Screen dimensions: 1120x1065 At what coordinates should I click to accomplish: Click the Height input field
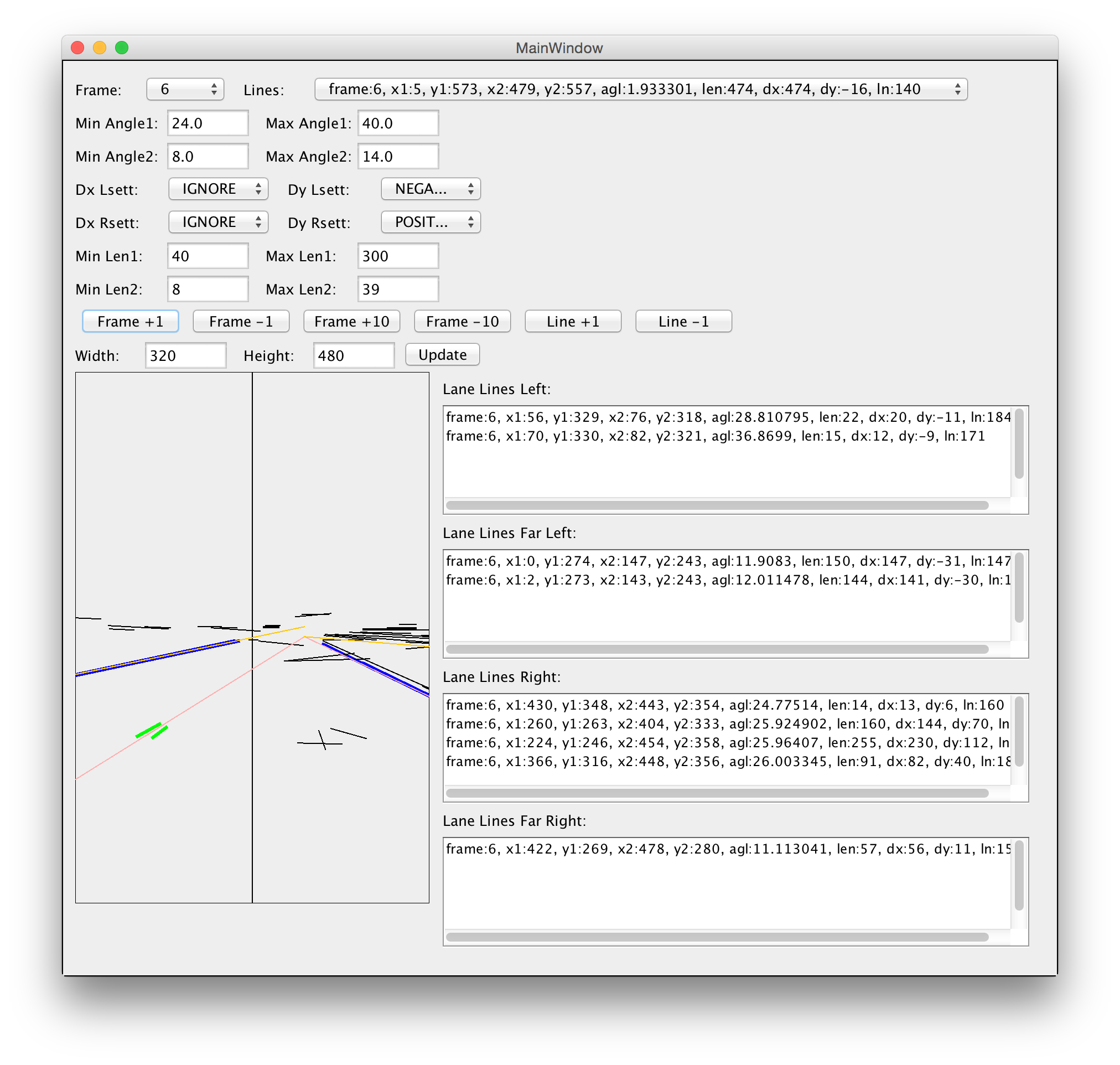click(354, 356)
